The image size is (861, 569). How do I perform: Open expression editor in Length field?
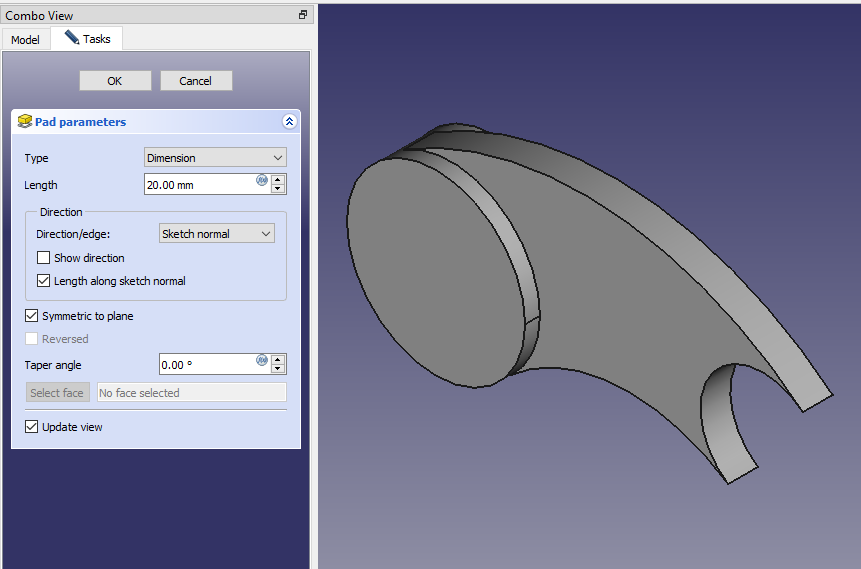point(262,180)
